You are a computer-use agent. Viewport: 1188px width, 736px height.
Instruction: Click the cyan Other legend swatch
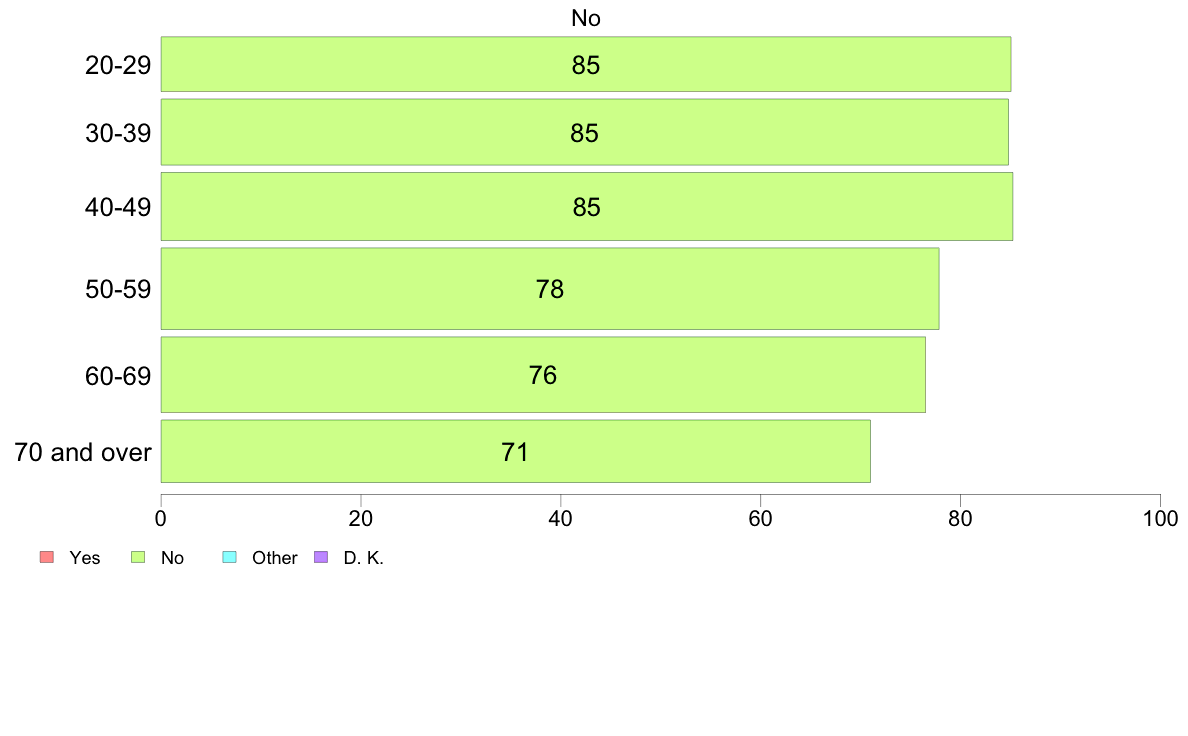229,557
